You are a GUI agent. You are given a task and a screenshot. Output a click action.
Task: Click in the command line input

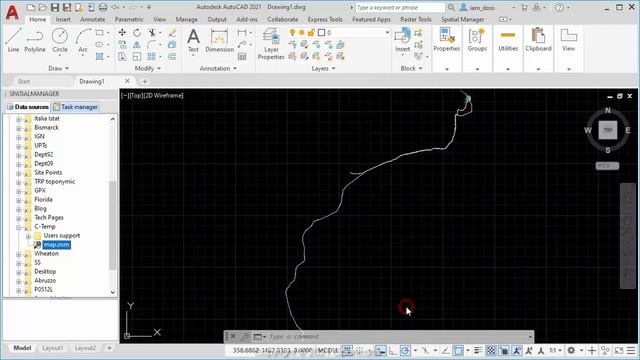coord(398,337)
